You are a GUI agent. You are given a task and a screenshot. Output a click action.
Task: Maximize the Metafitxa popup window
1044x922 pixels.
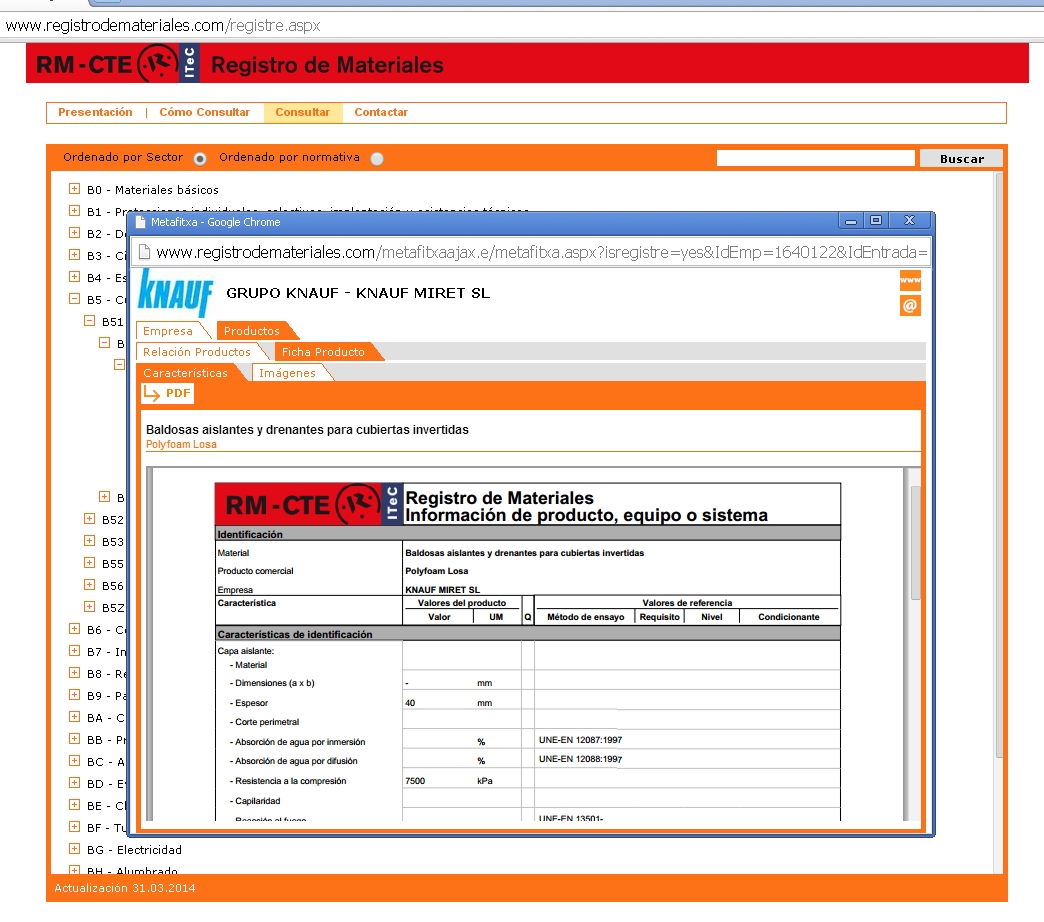(876, 221)
